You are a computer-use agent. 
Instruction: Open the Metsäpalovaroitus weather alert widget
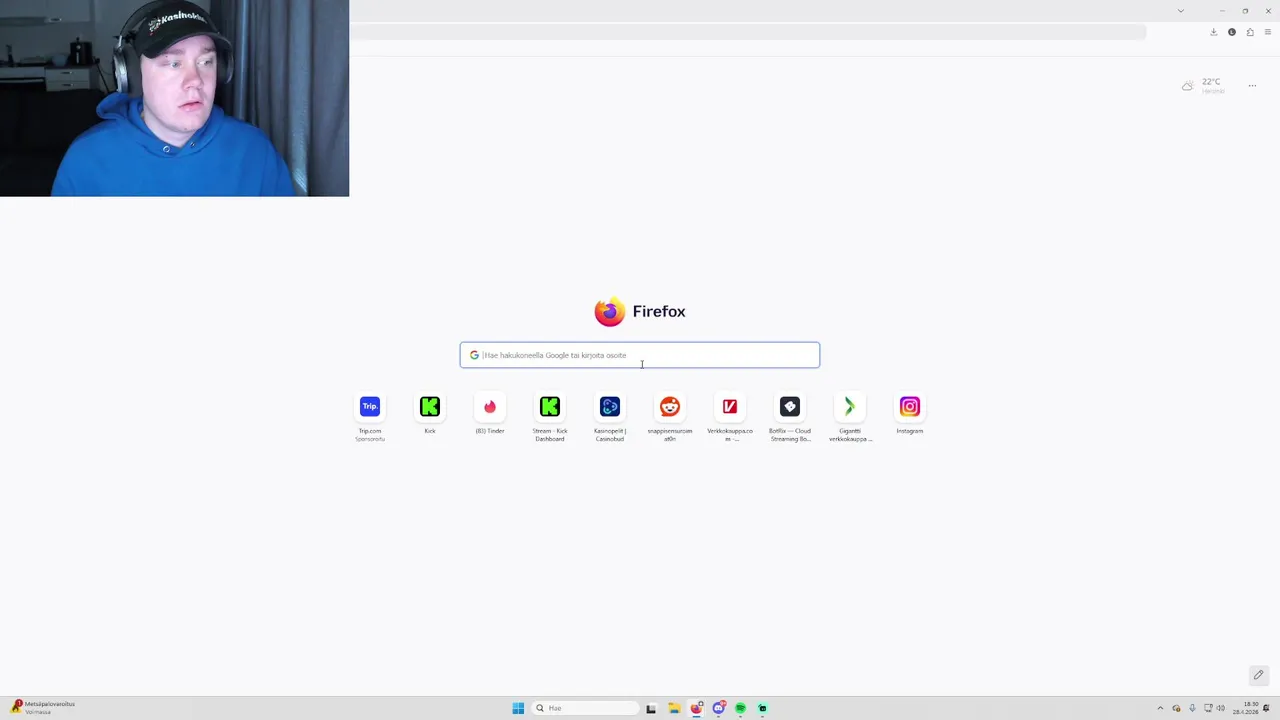[x=42, y=708]
